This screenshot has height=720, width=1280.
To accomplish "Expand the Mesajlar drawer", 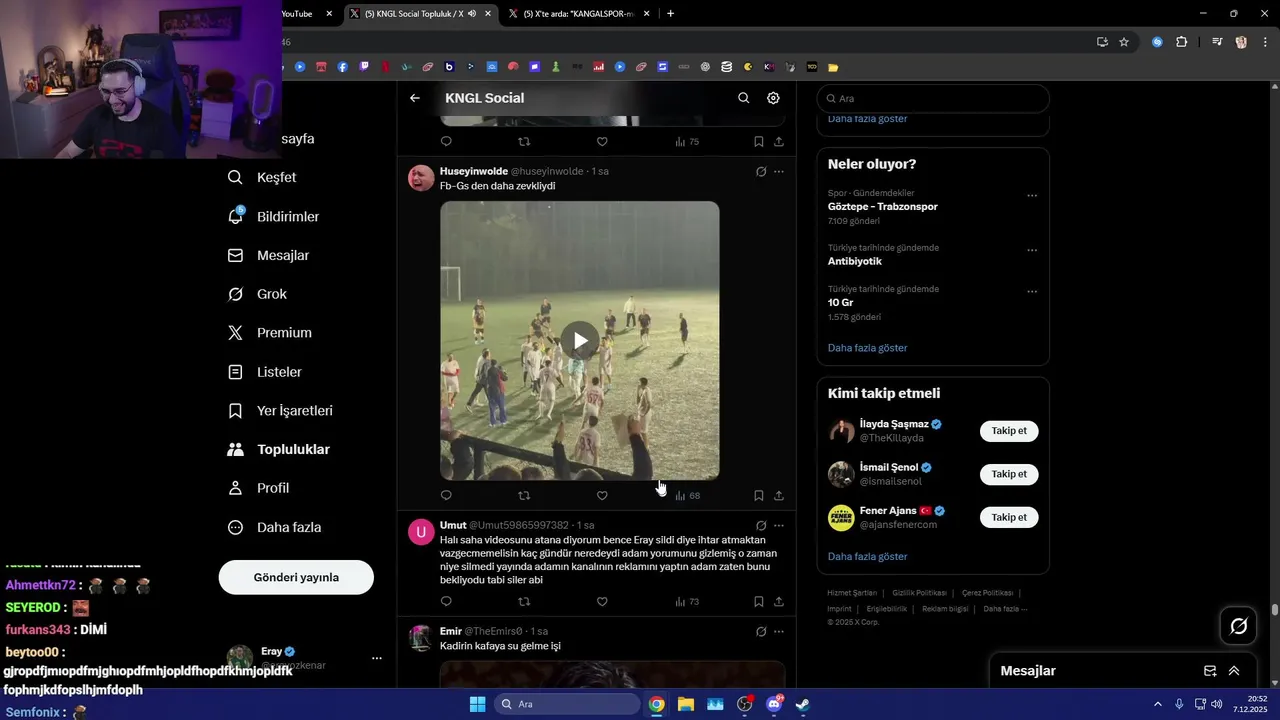I will 1234,671.
